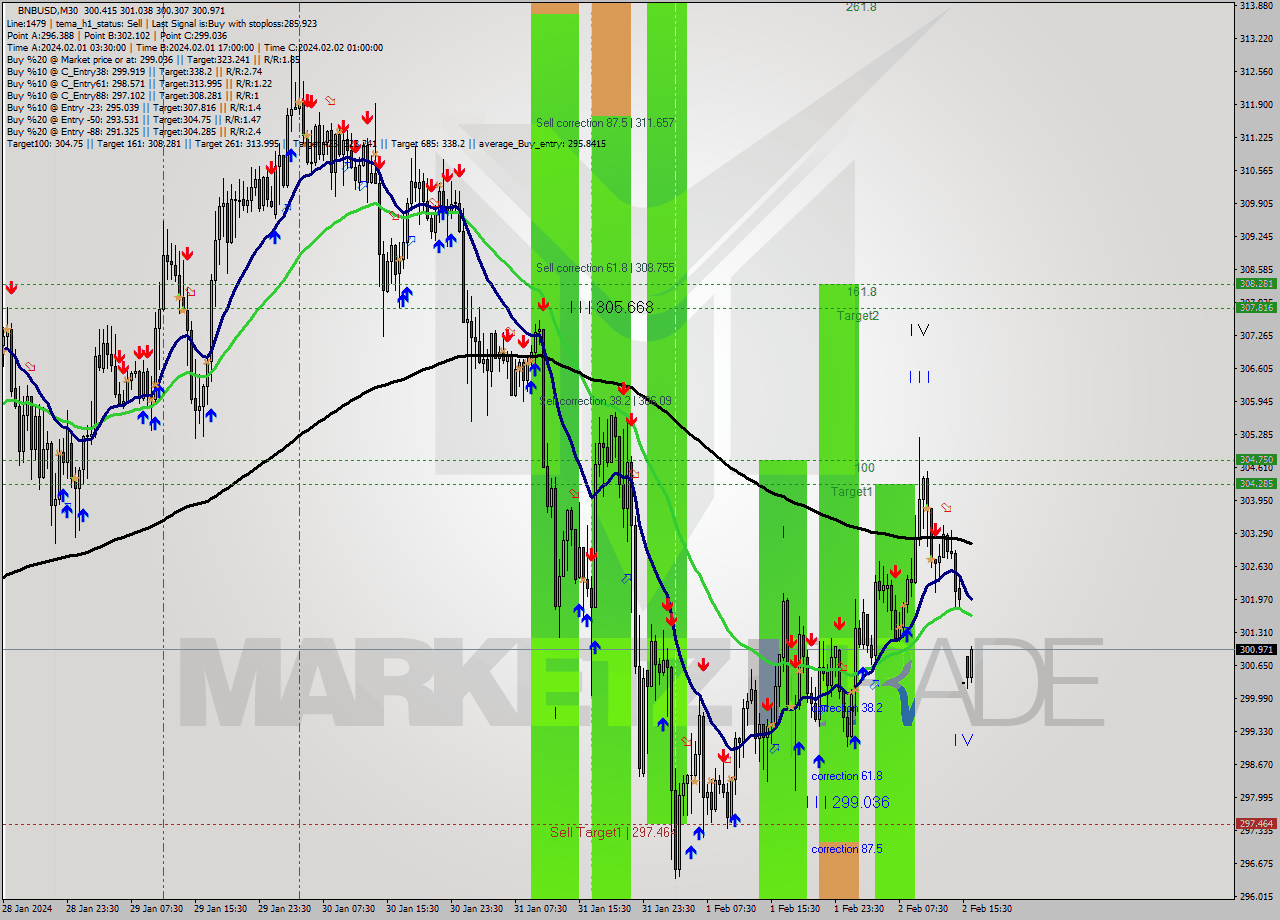
Task: Select the blue 'correction 61.8' label
Action: (x=847, y=776)
